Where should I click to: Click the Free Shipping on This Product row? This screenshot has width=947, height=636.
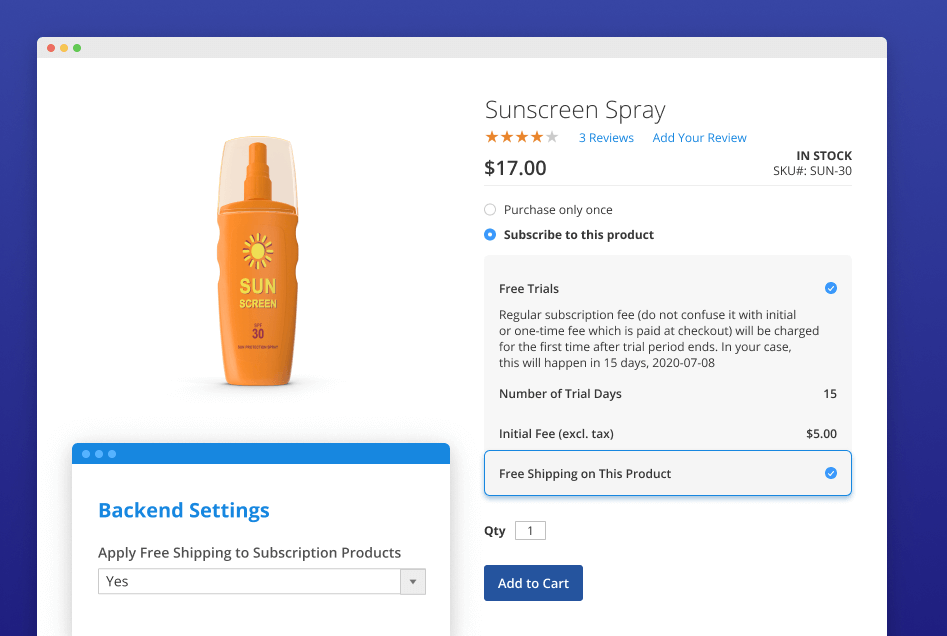tap(640, 473)
